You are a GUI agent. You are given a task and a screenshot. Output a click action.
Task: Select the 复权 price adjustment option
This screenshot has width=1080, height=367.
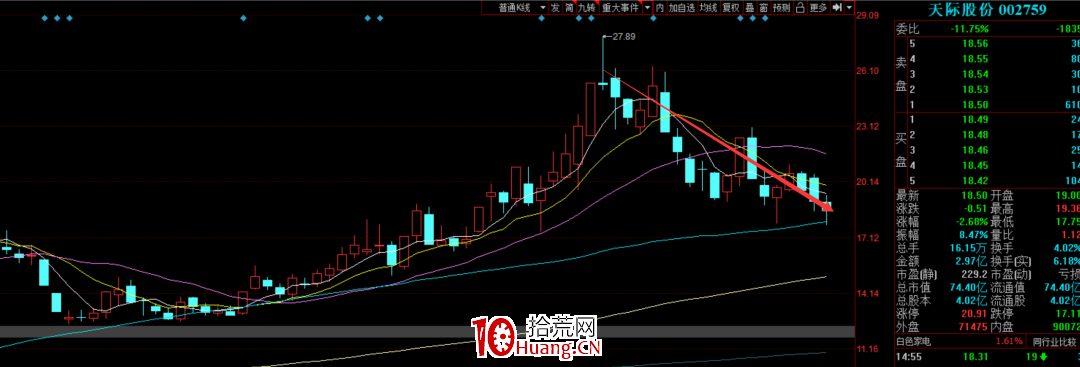point(731,8)
